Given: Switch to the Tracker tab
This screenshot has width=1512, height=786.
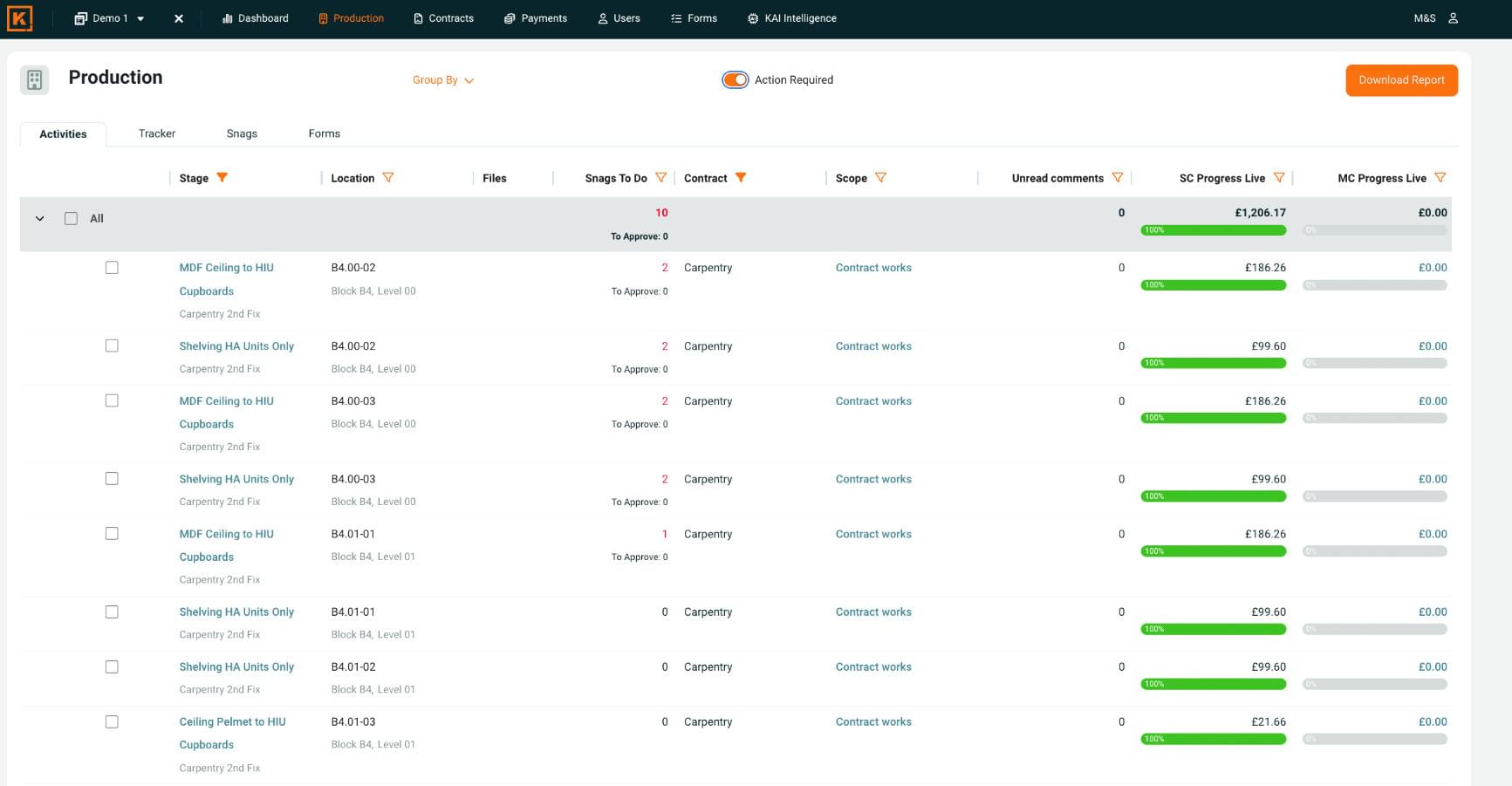Looking at the screenshot, I should point(157,133).
